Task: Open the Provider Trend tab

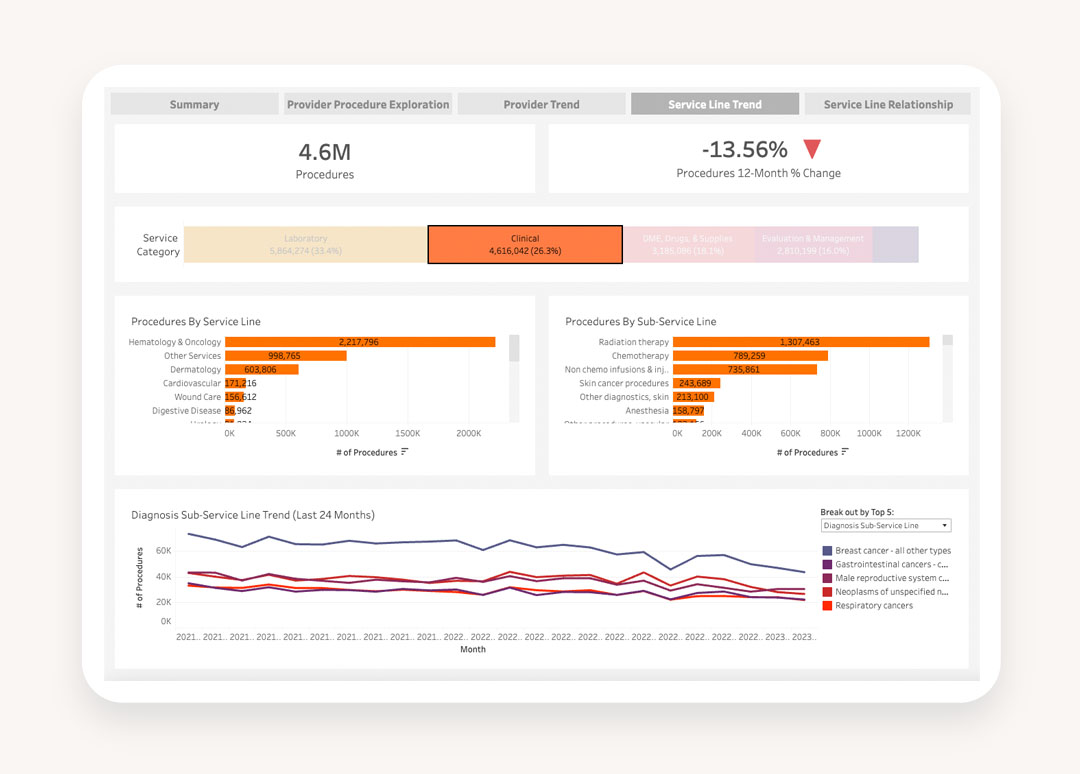Action: point(541,104)
